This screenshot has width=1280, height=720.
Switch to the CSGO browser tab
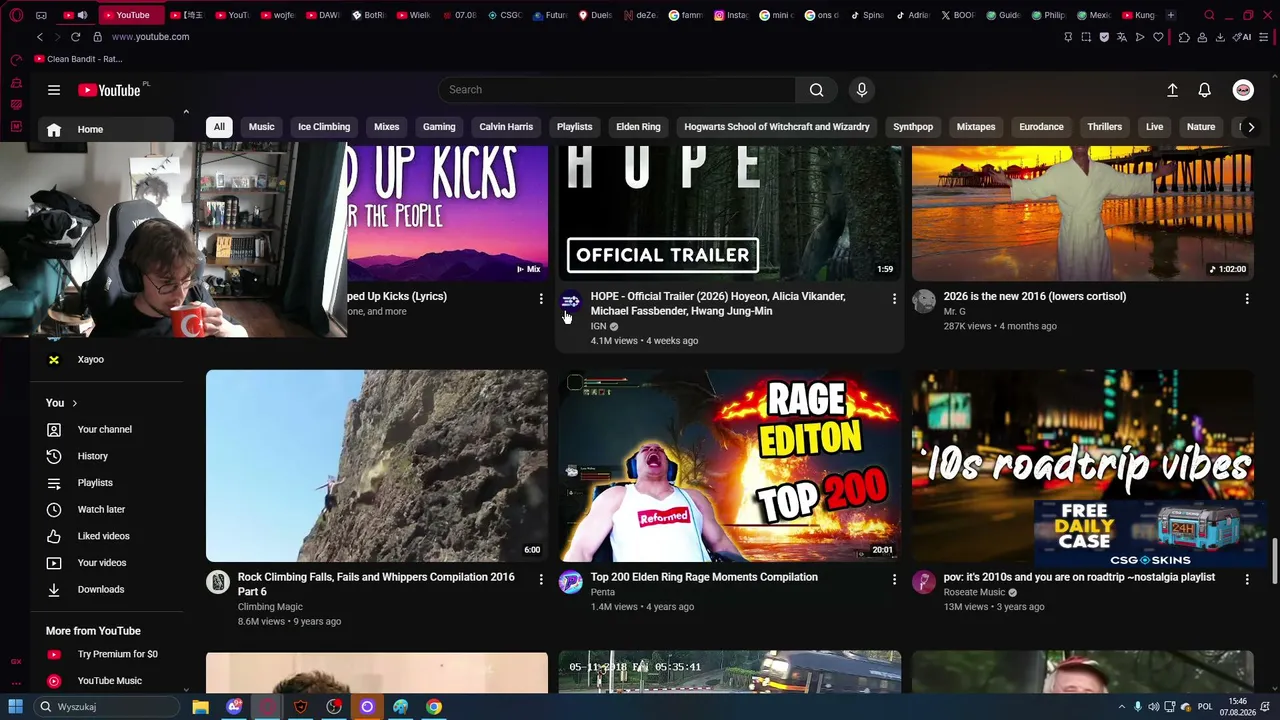(506, 15)
